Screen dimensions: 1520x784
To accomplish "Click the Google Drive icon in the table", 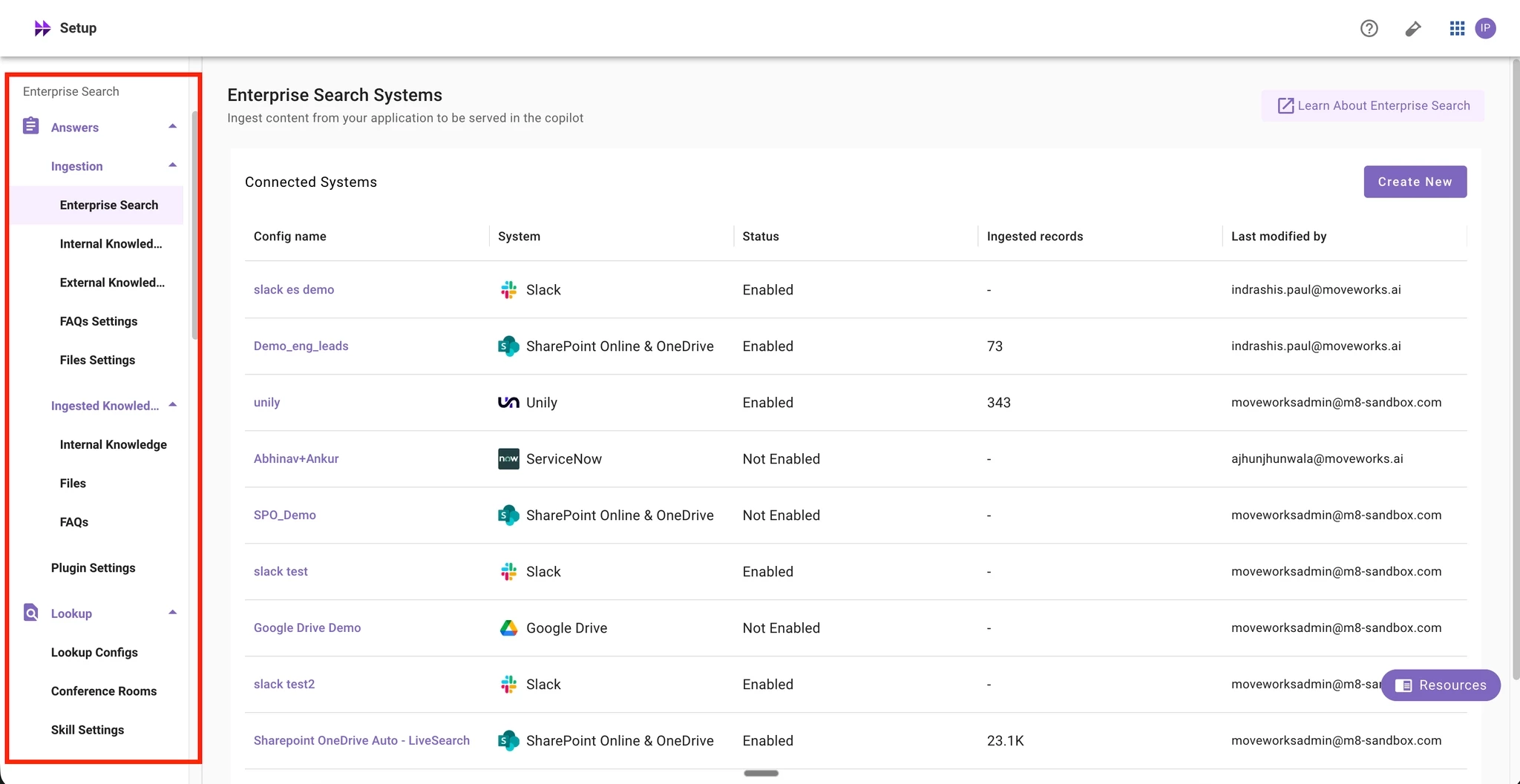I will click(508, 627).
